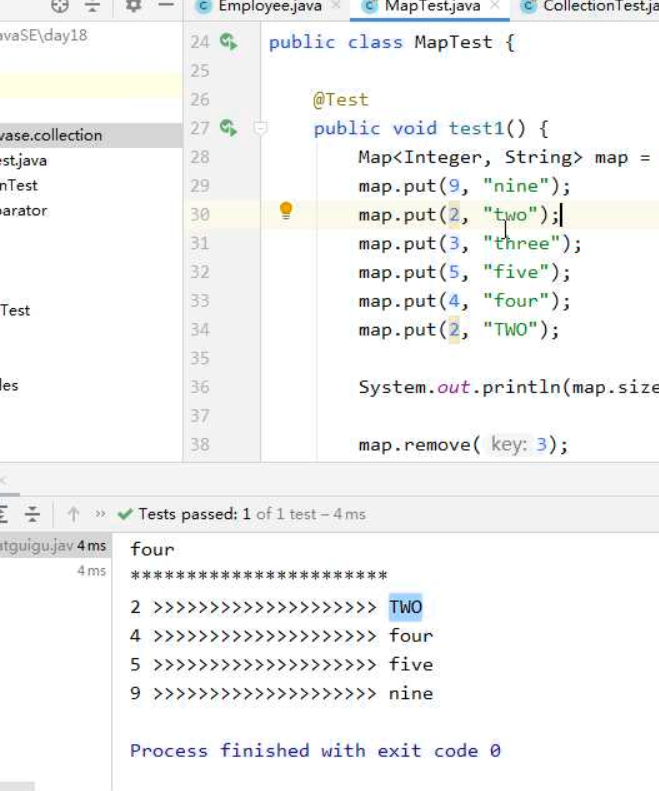Select the nTest item in project tree
The height and width of the screenshot is (791, 659).
pos(19,186)
